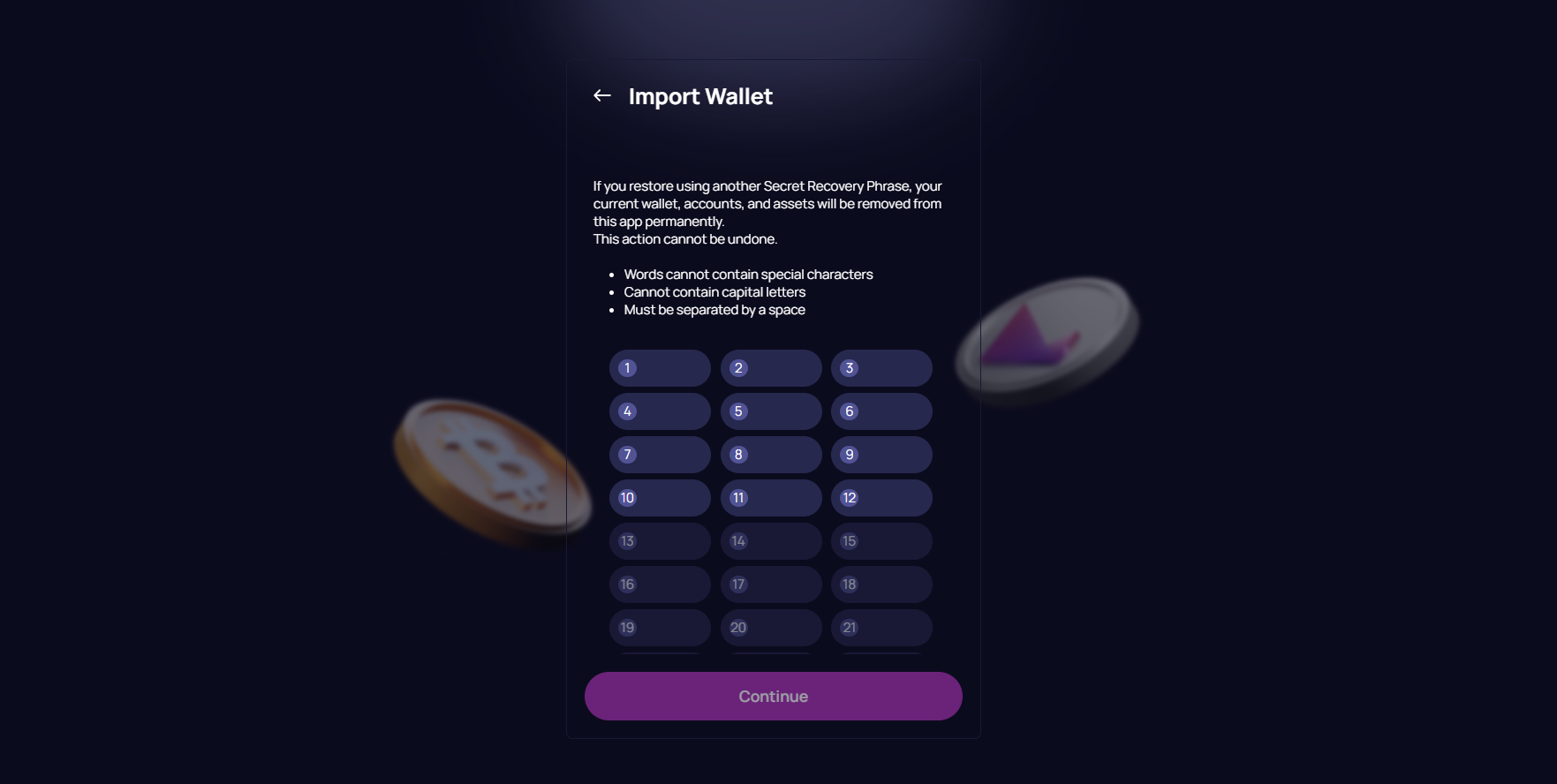Focus the eighth phrase input
The width and height of the screenshot is (1557, 784).
point(770,454)
